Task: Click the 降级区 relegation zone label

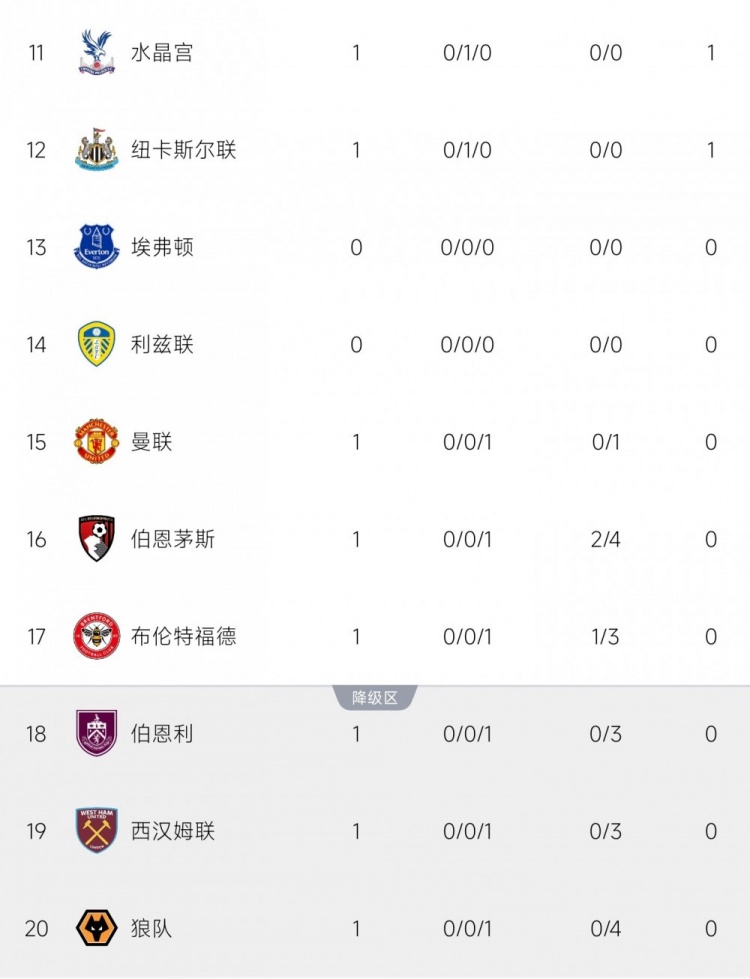Action: pyautogui.click(x=375, y=698)
